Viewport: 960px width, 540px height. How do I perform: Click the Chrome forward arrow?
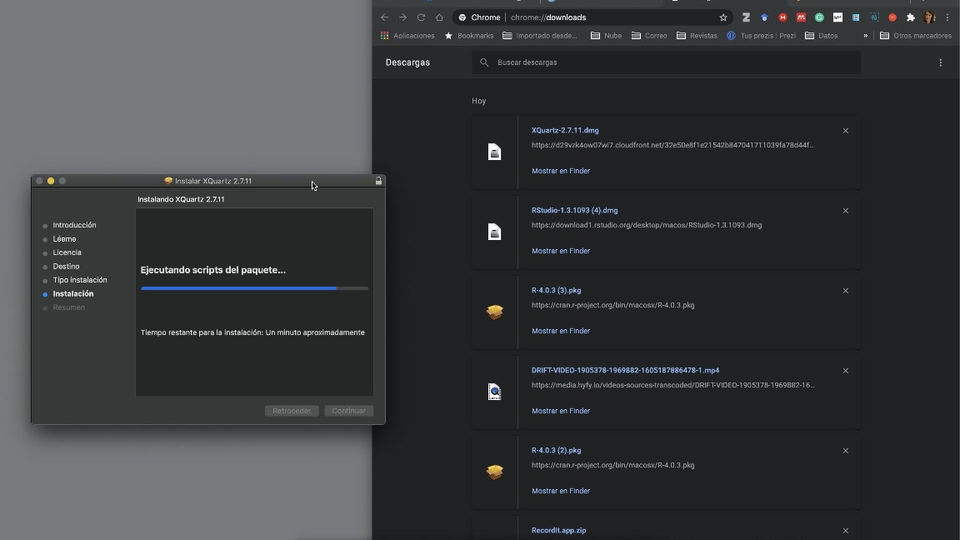[403, 18]
